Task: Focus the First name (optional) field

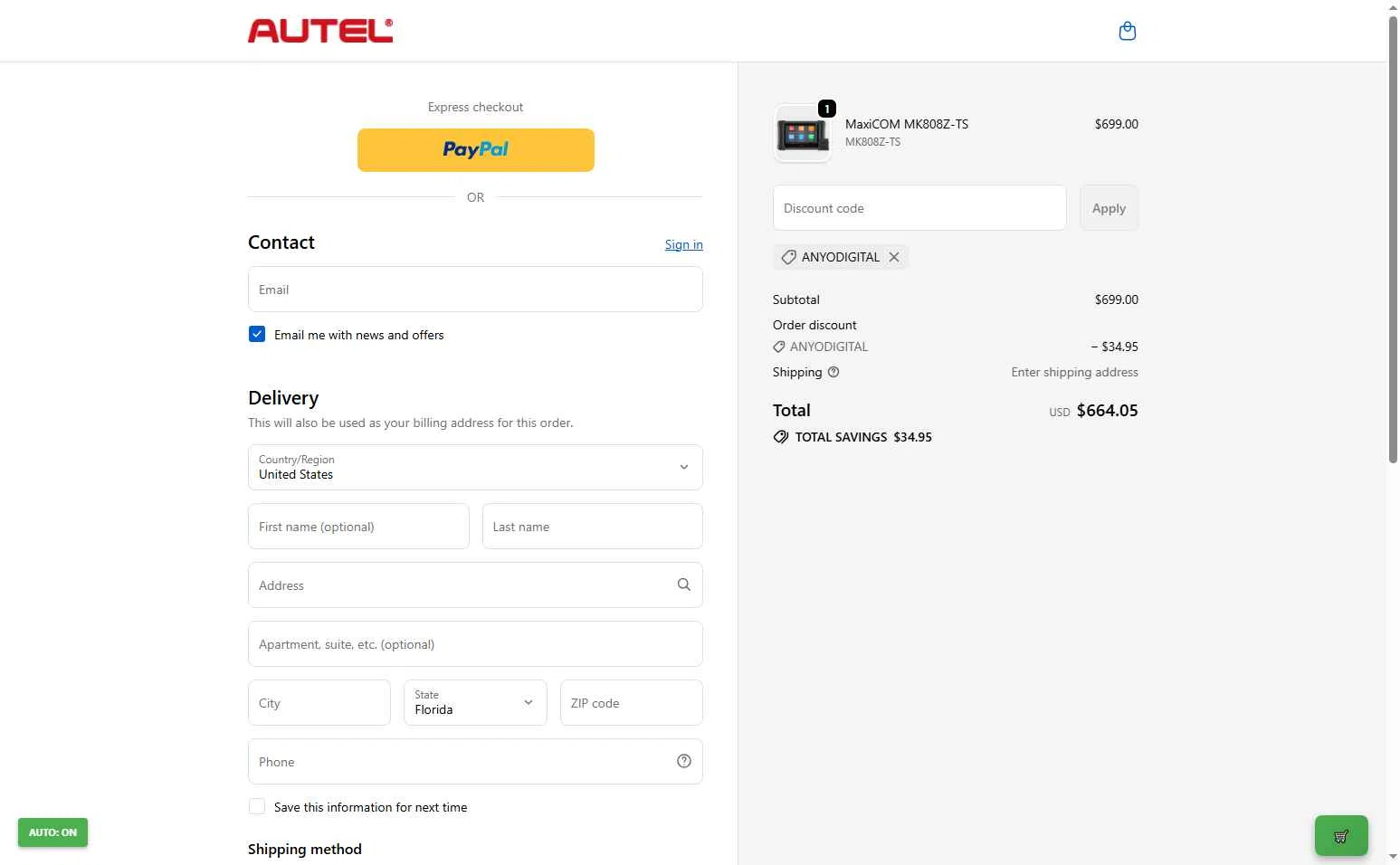Action: click(x=358, y=527)
